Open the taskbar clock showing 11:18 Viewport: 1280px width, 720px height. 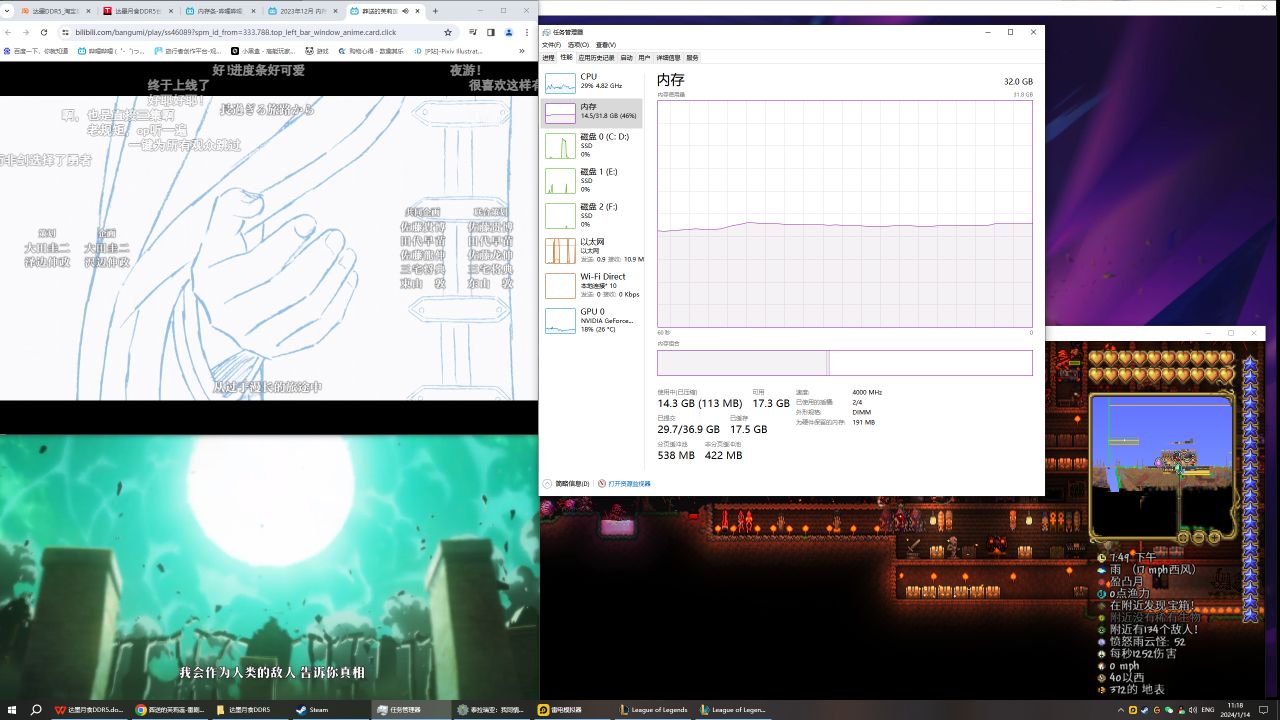tap(1236, 710)
